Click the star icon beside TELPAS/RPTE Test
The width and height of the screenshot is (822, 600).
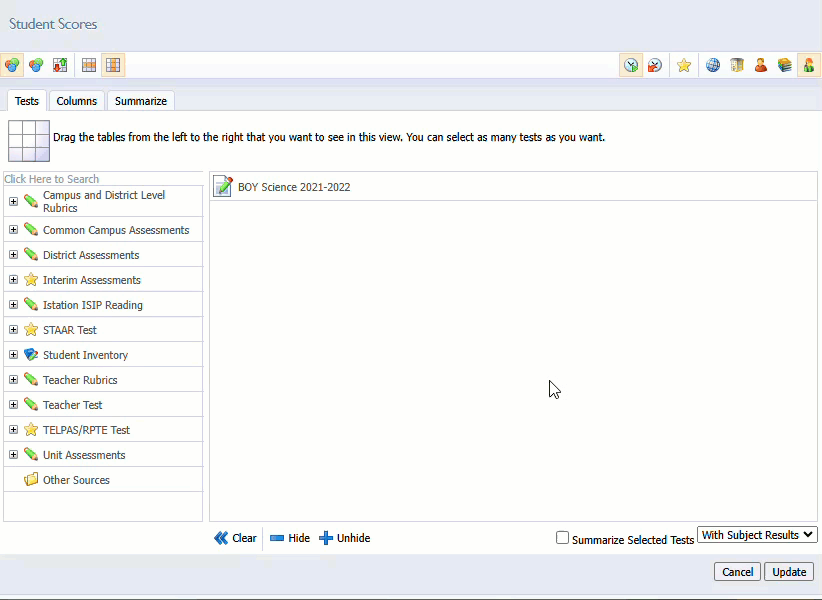click(31, 430)
